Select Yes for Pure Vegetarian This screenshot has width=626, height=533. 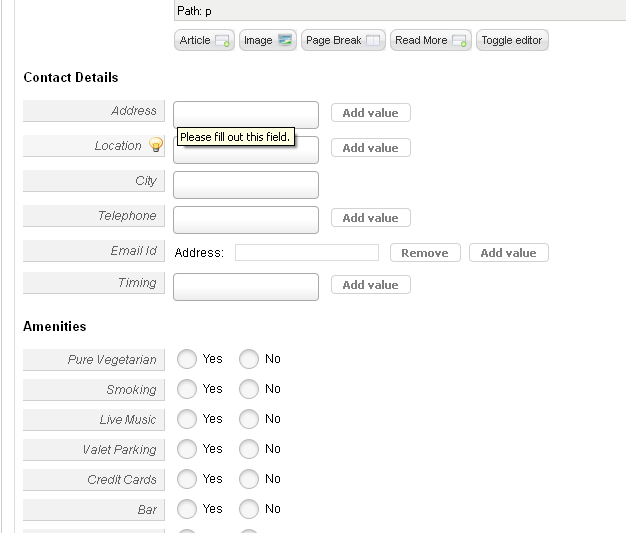click(x=187, y=359)
